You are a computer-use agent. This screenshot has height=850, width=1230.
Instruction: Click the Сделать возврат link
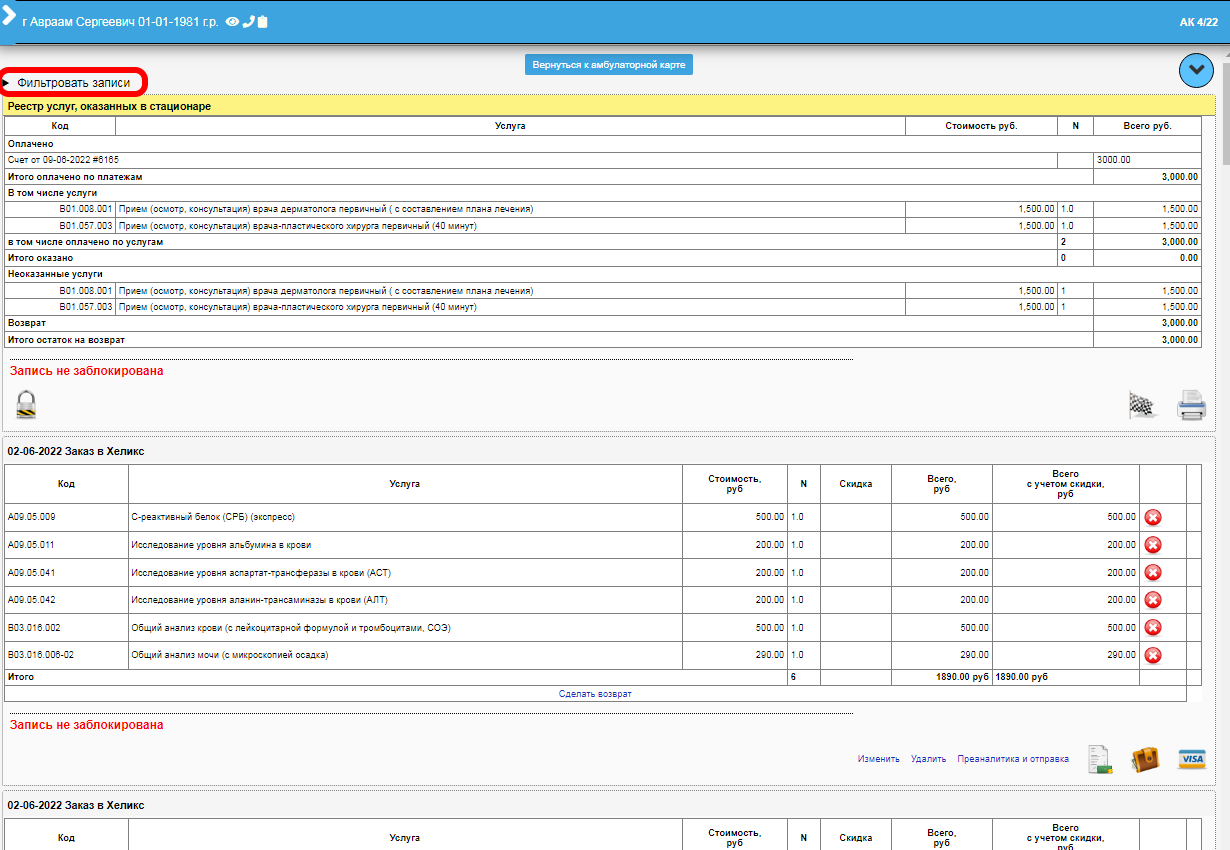595,694
